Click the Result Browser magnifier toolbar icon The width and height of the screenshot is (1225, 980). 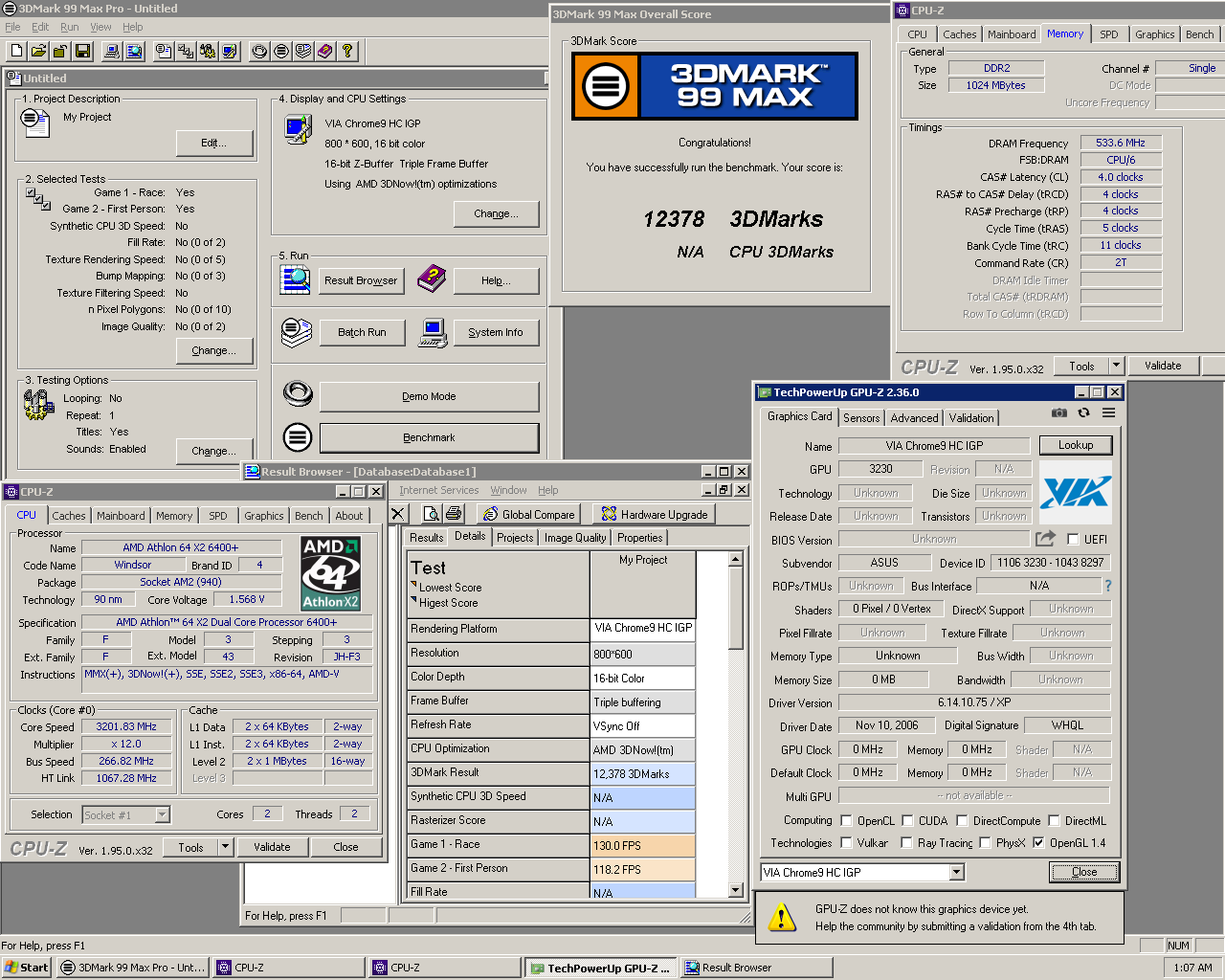coord(134,52)
